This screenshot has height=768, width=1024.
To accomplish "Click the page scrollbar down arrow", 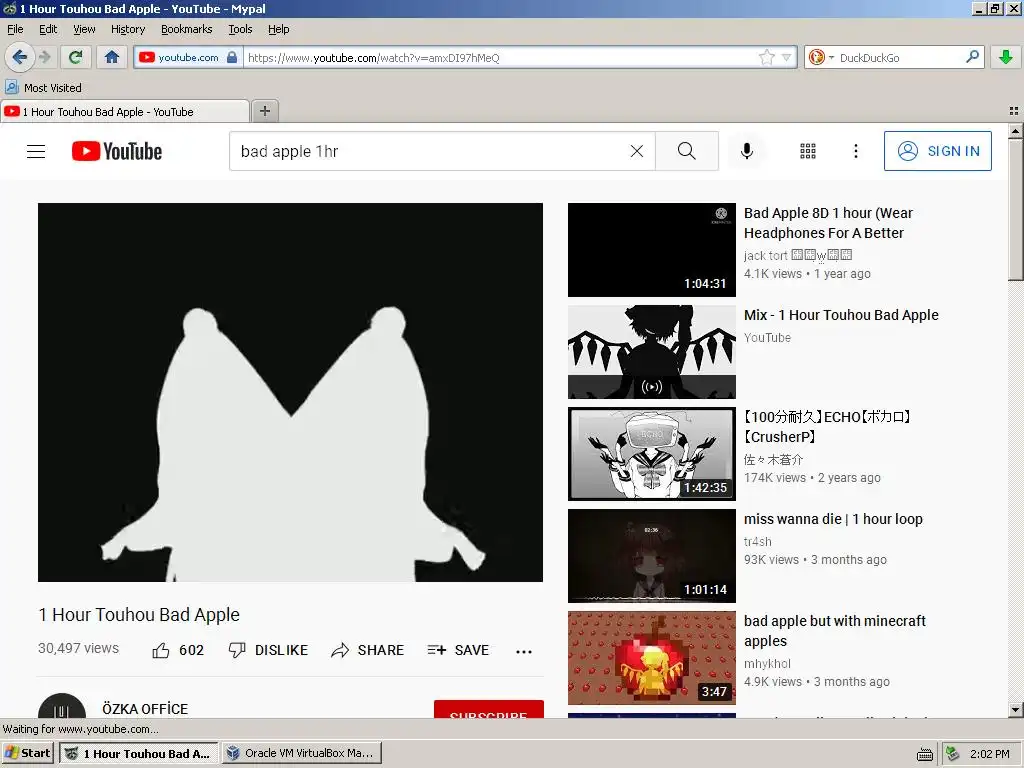I will point(1016,709).
